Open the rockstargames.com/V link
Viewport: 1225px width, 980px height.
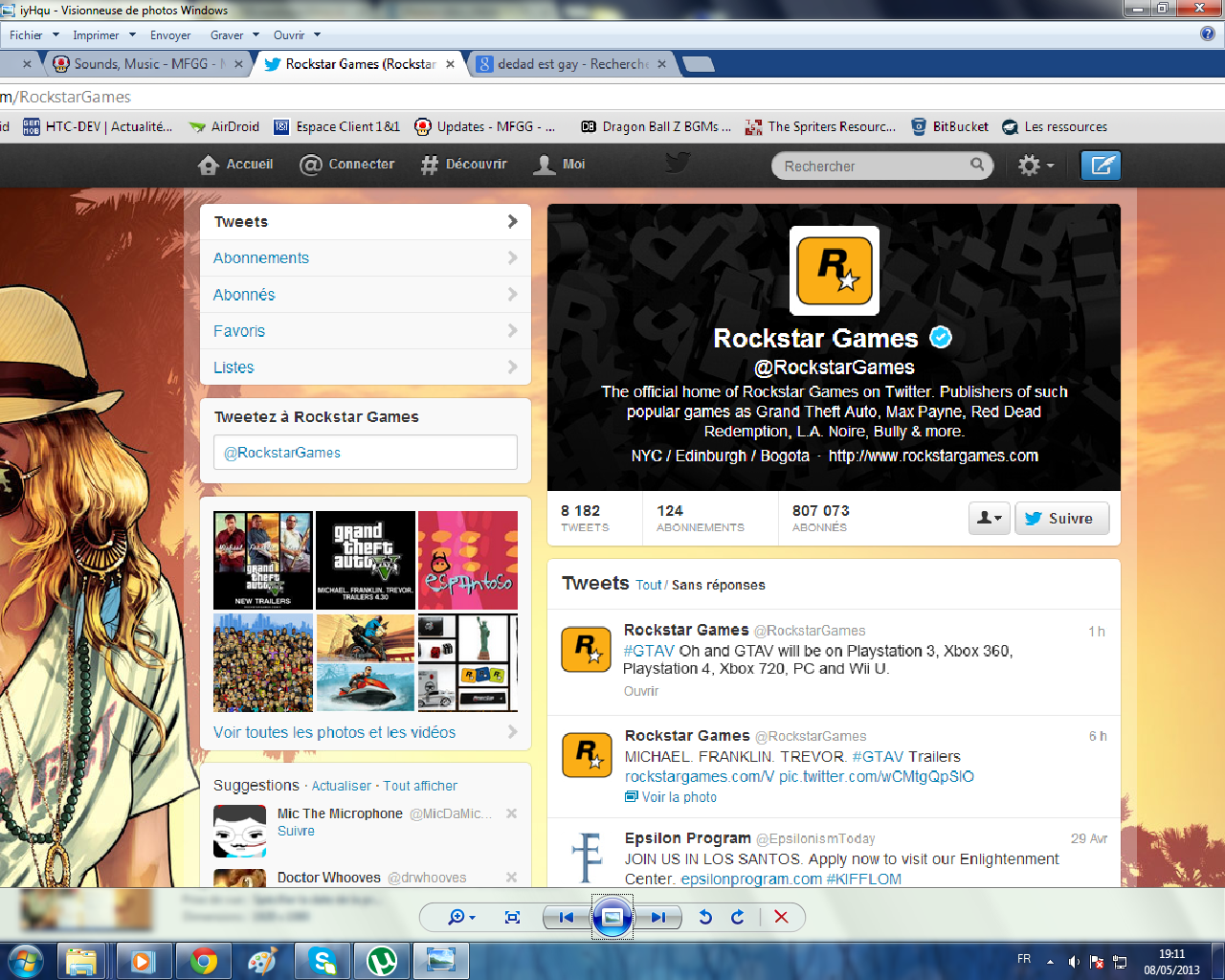(700, 776)
